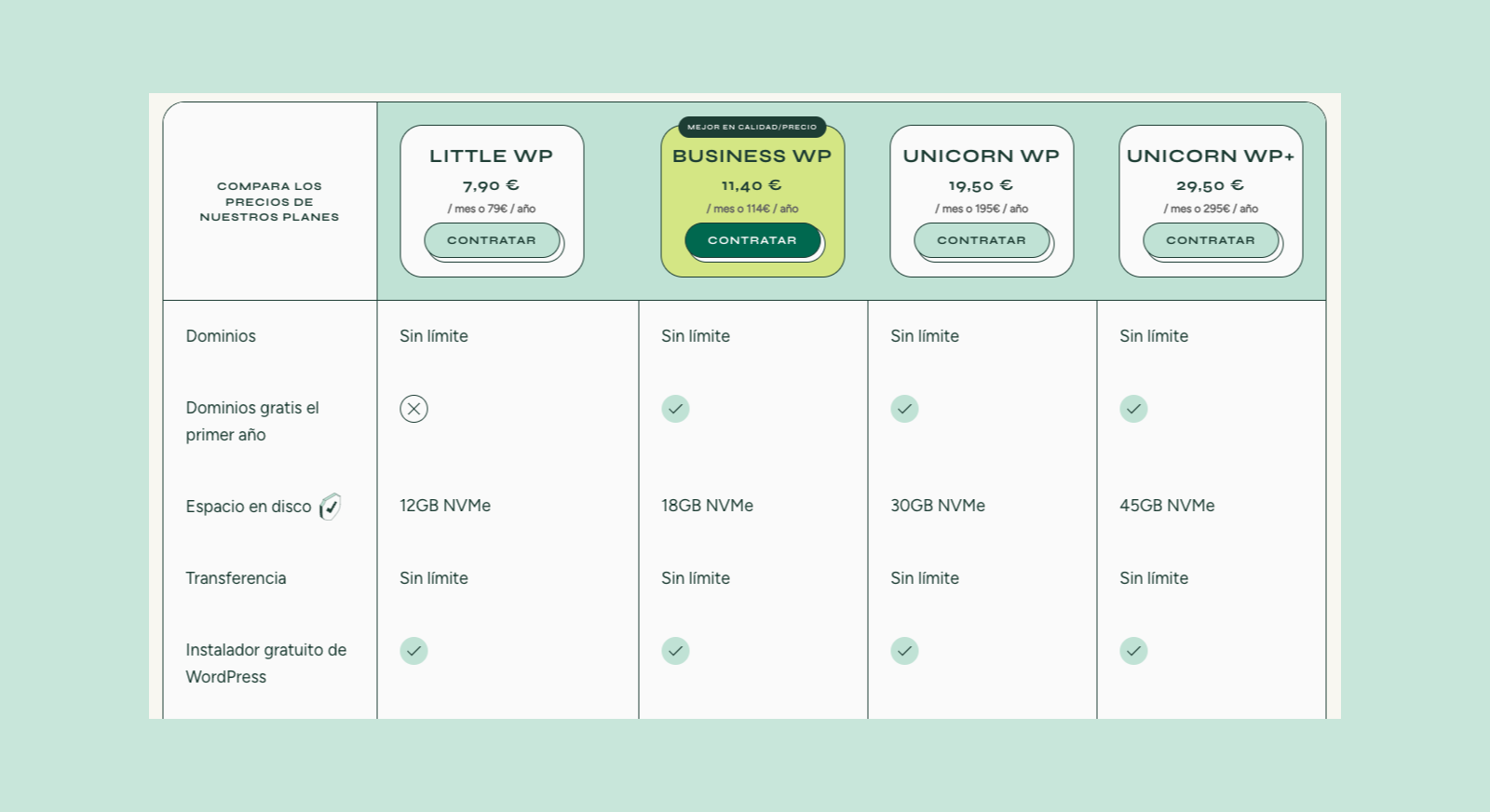Image resolution: width=1490 pixels, height=812 pixels.
Task: Click 'Sin límite' for Little WP Transferencia
Action: click(434, 578)
